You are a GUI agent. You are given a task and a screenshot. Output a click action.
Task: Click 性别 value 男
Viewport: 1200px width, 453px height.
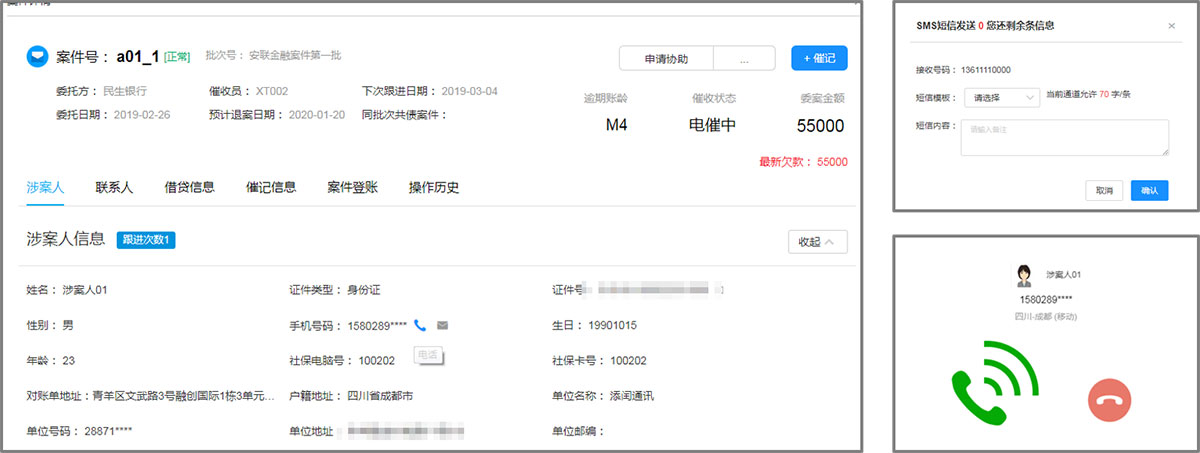(x=68, y=326)
